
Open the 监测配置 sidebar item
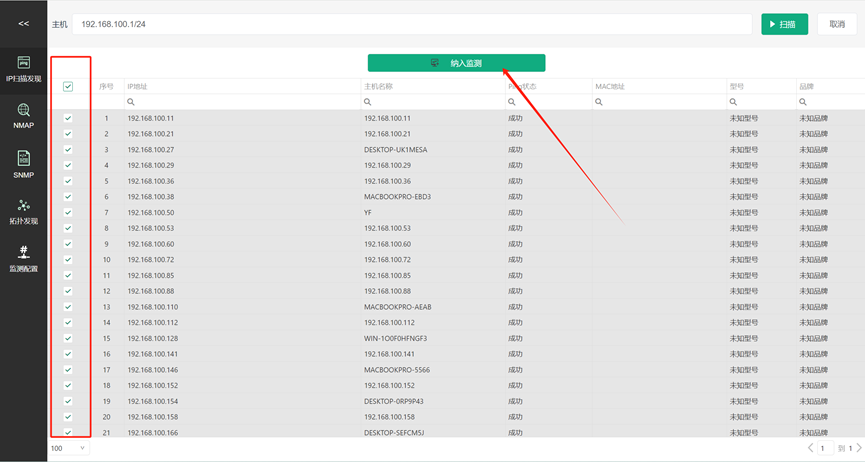click(23, 259)
